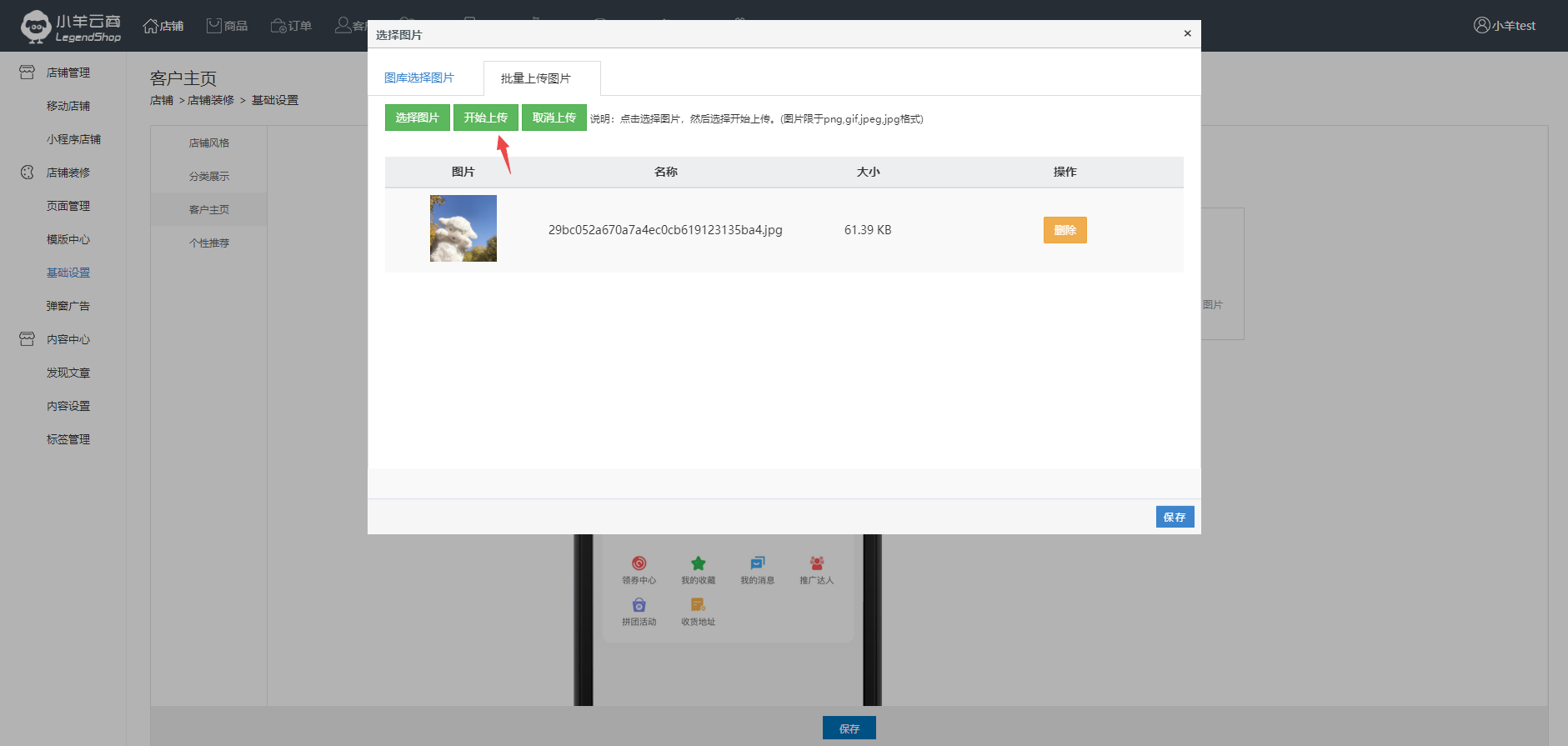Close the 选择图片 dialog
The width and height of the screenshot is (1568, 746).
point(1187,33)
